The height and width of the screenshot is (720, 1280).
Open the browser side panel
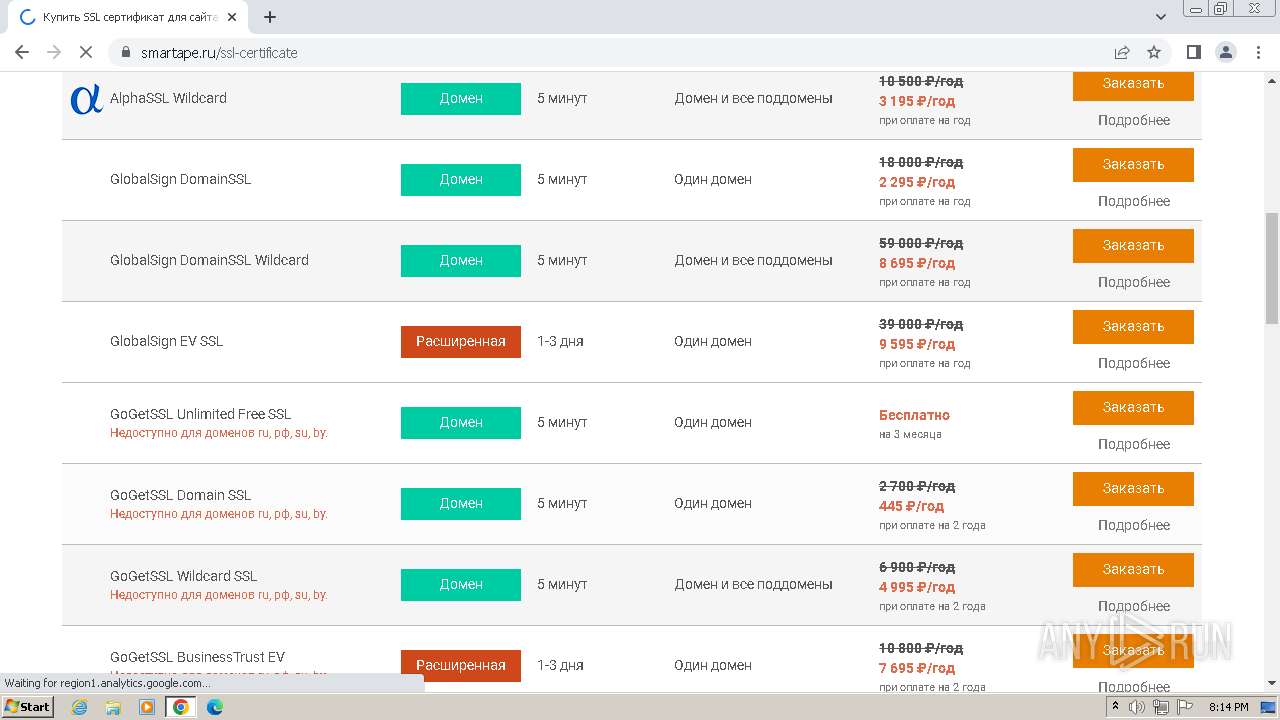tap(1193, 52)
